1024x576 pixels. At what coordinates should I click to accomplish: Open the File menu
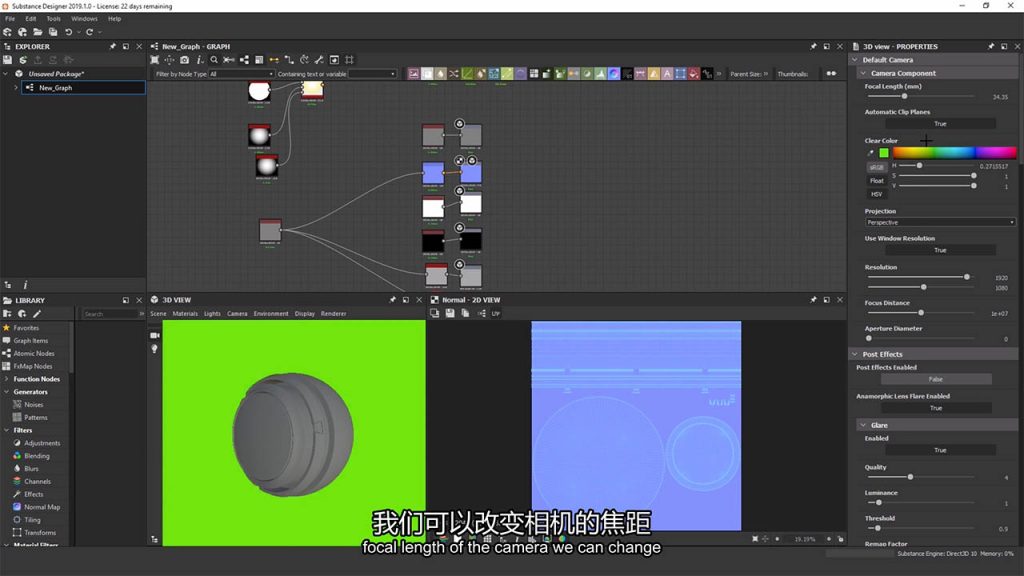[10, 19]
